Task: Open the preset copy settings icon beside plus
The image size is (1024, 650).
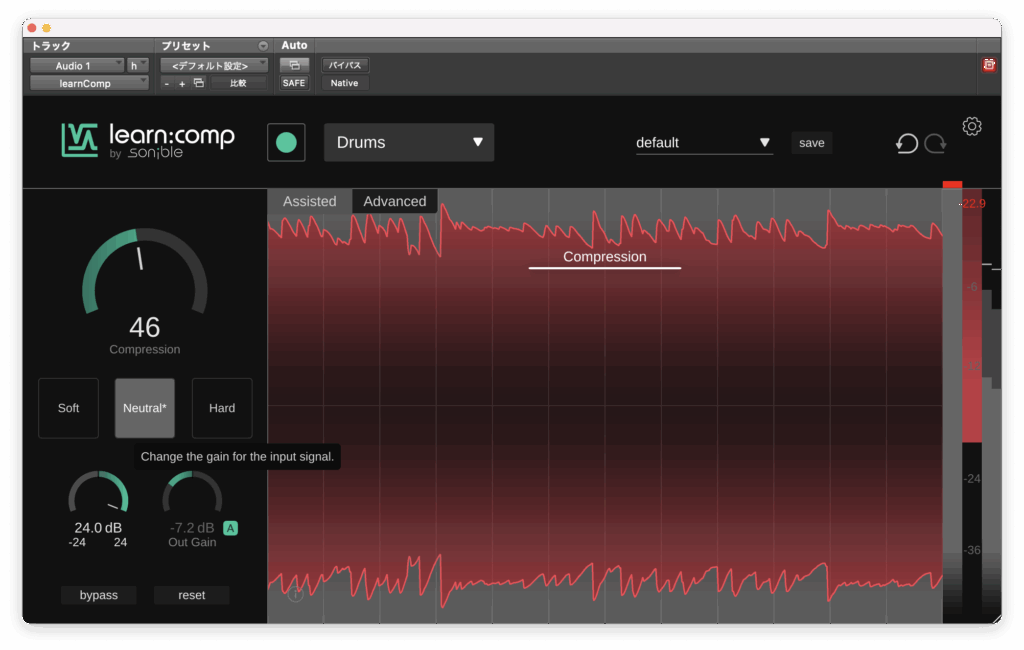Action: (199, 83)
